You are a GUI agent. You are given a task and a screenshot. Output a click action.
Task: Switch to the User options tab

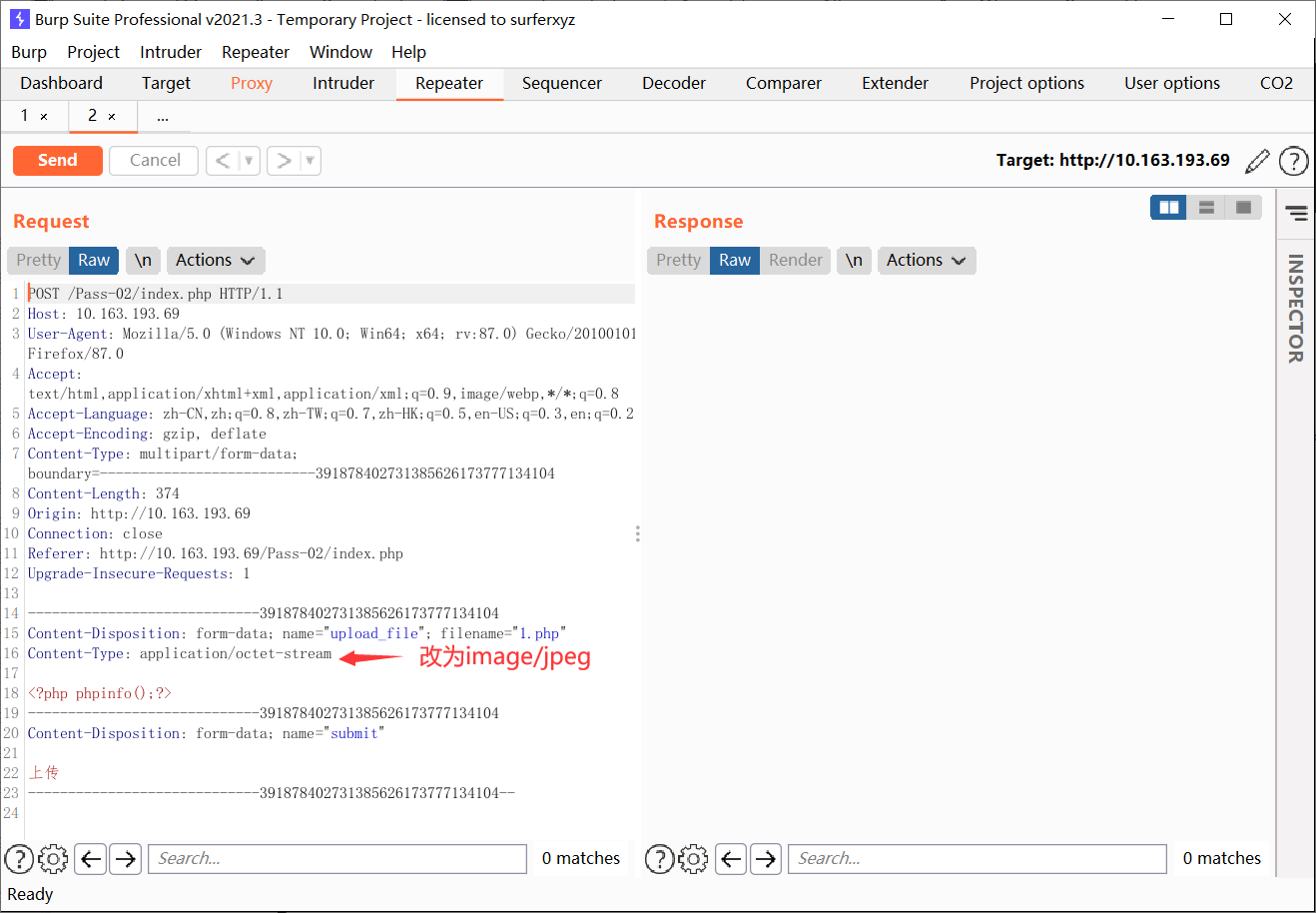point(1172,83)
